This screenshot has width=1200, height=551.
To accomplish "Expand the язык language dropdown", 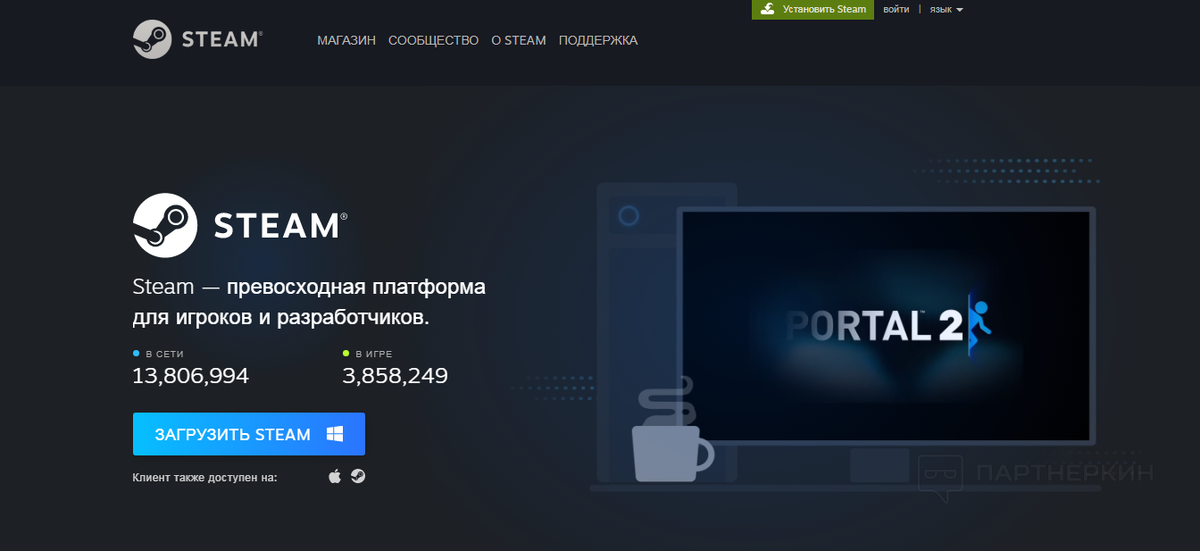I will click(946, 9).
